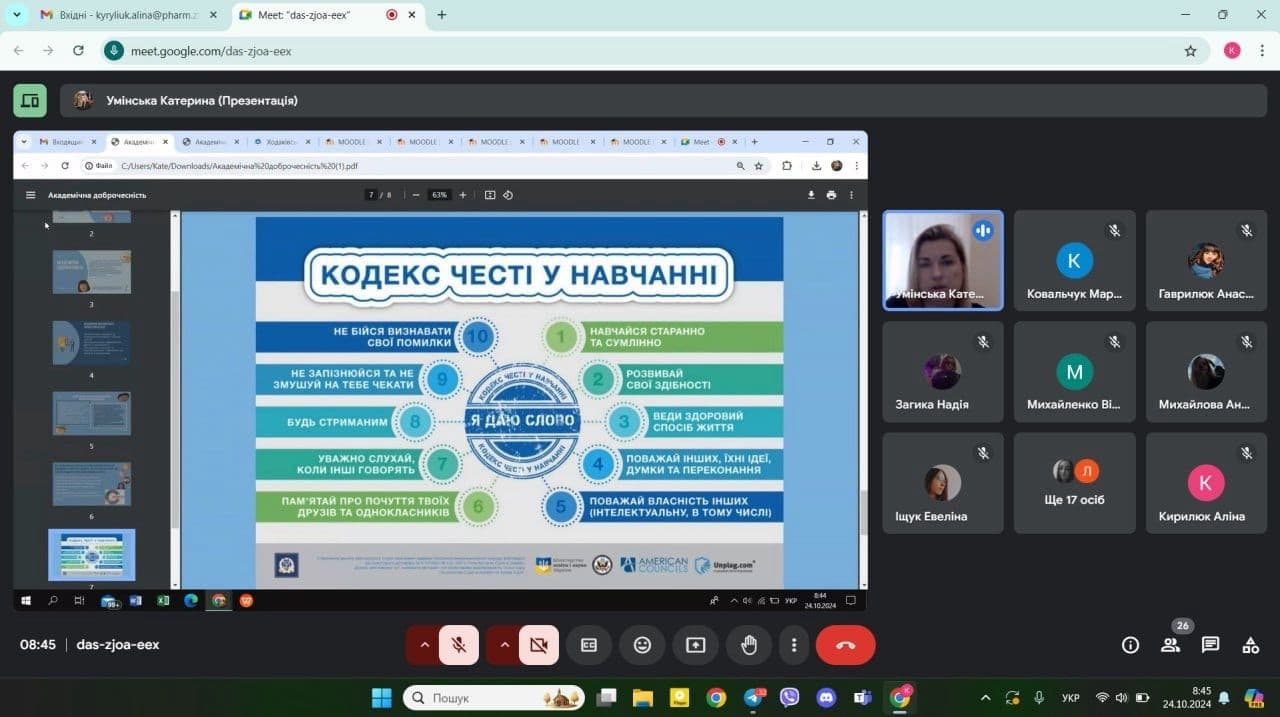The width and height of the screenshot is (1280, 717).
Task: Open Discord from the taskbar
Action: click(x=826, y=697)
